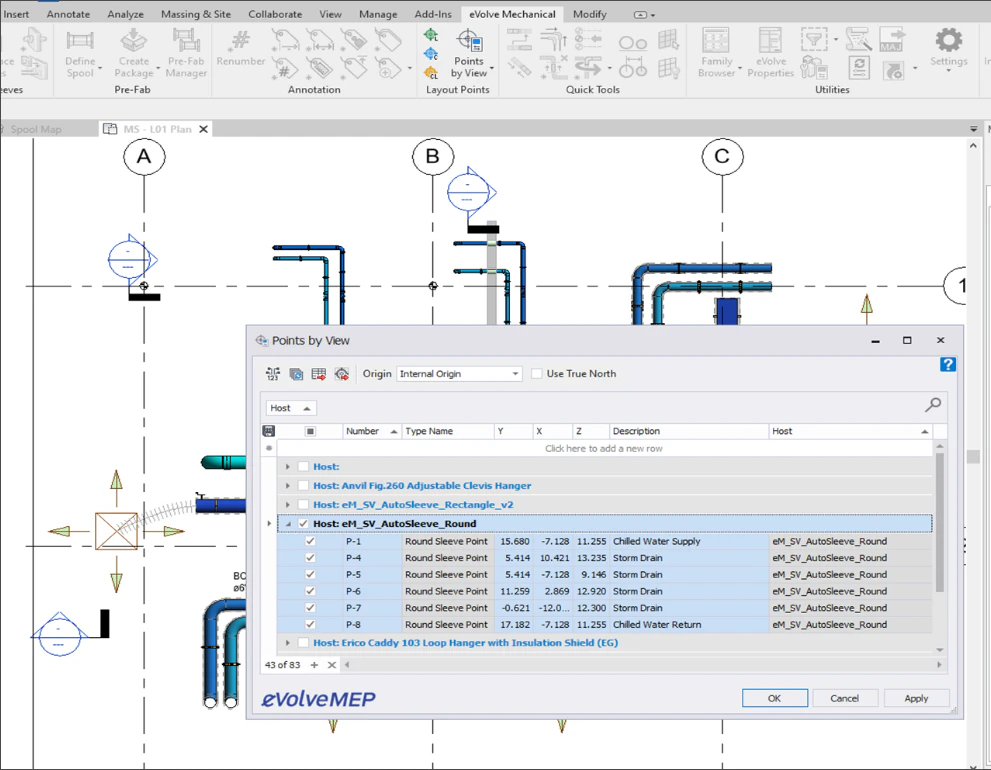The width and height of the screenshot is (991, 770).
Task: Open the Collaborate ribbon tab
Action: (275, 14)
